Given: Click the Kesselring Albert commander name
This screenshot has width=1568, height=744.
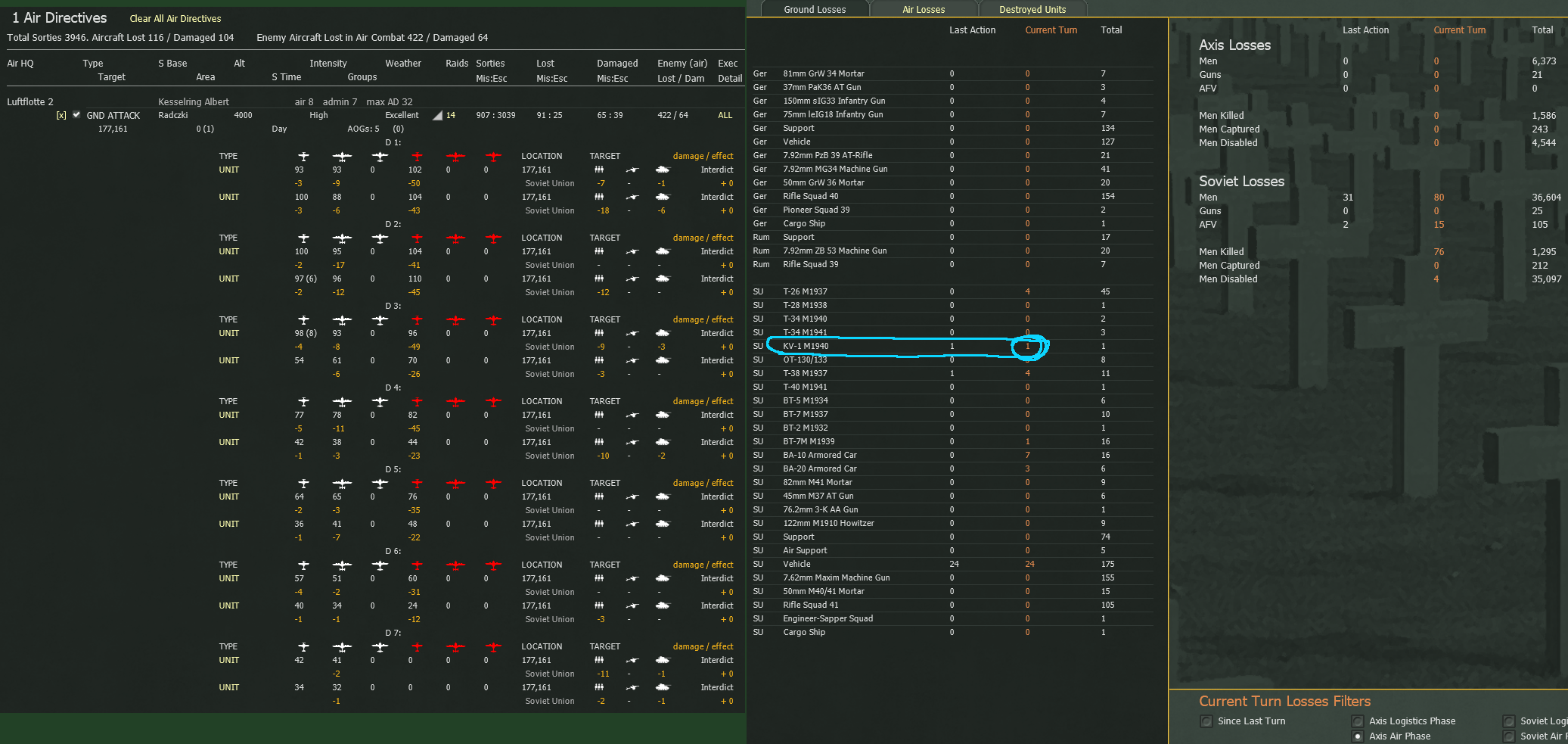Looking at the screenshot, I should click(x=194, y=102).
